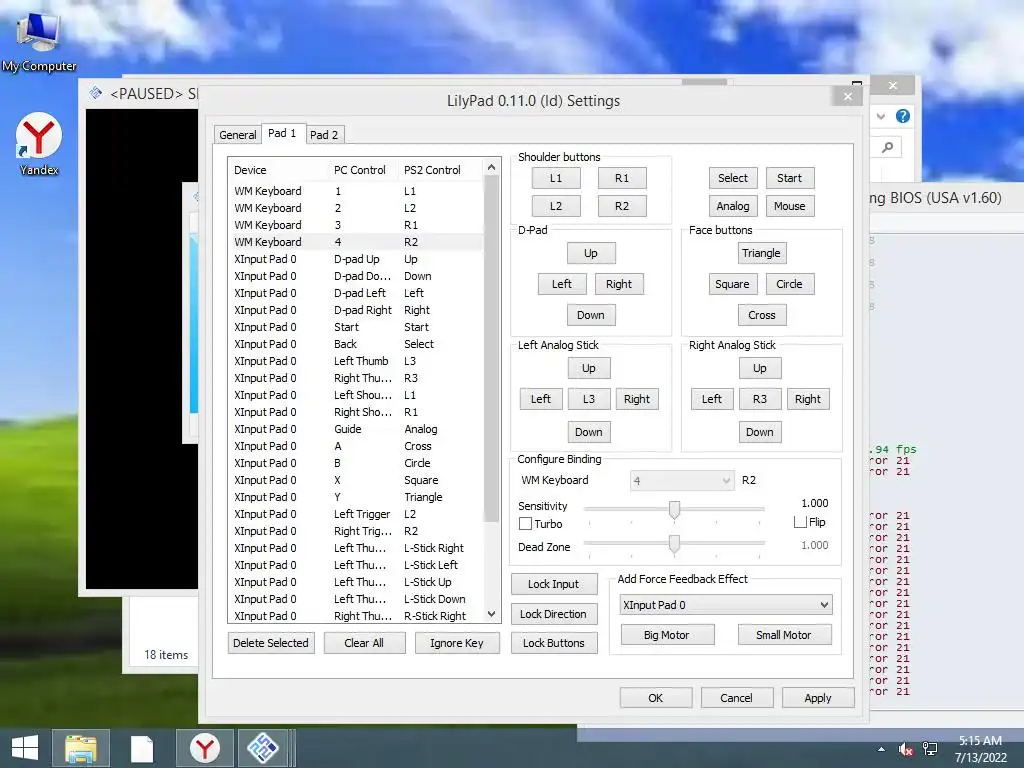
Task: Click the Mouse button
Action: click(789, 206)
